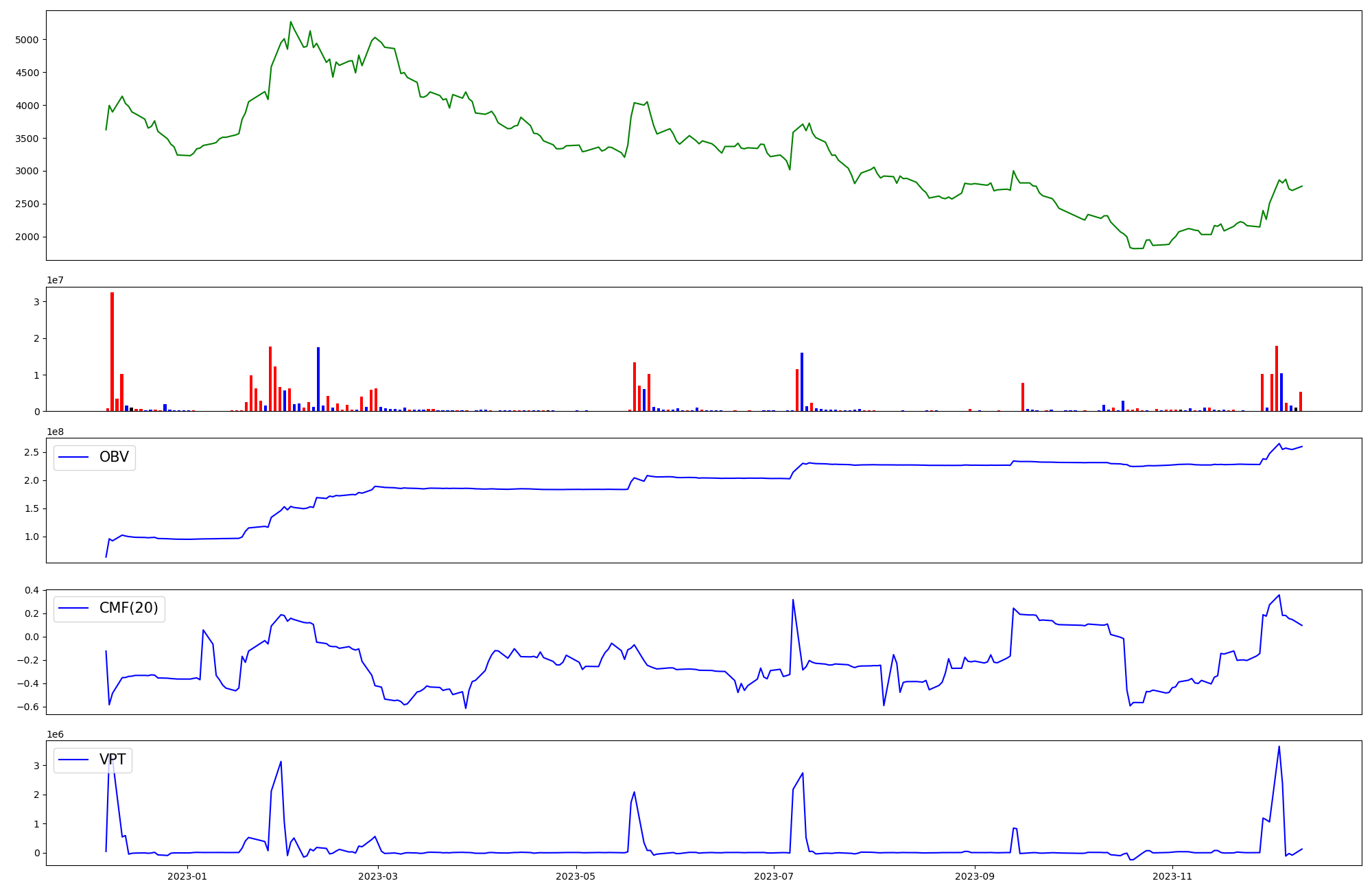
Task: Click the VPT legend entry
Action: [x=113, y=760]
